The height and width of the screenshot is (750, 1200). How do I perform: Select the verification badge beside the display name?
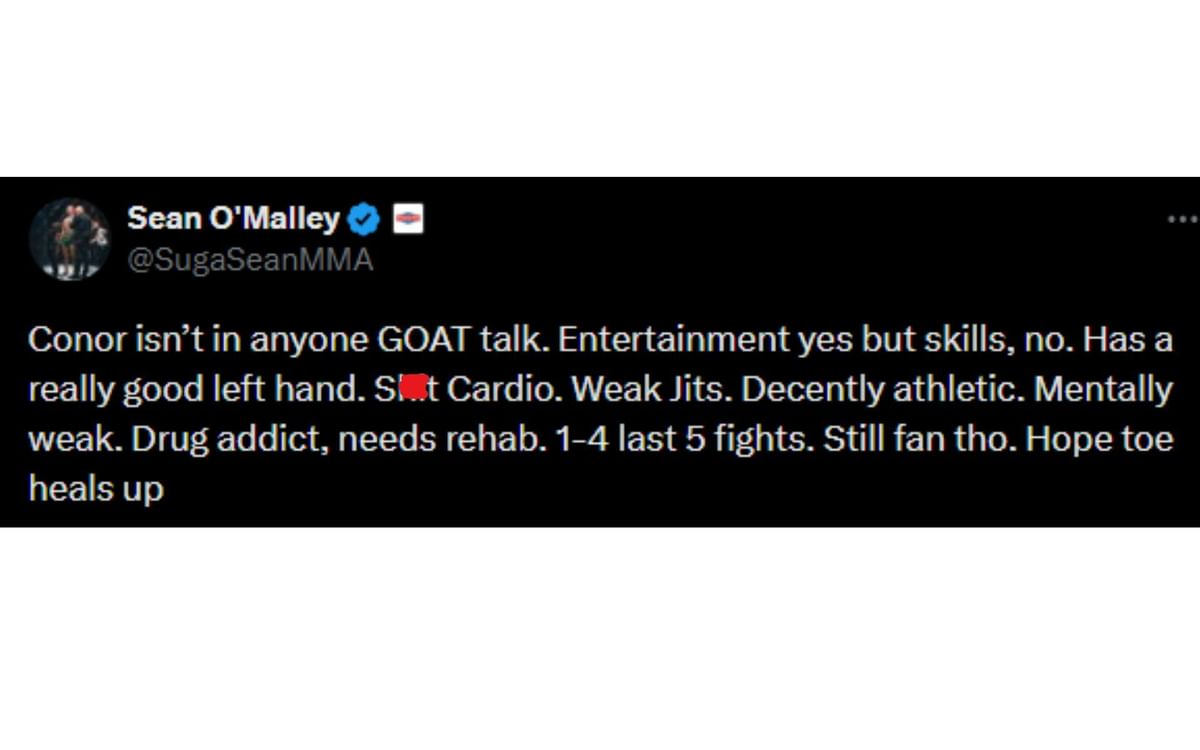pyautogui.click(x=364, y=219)
